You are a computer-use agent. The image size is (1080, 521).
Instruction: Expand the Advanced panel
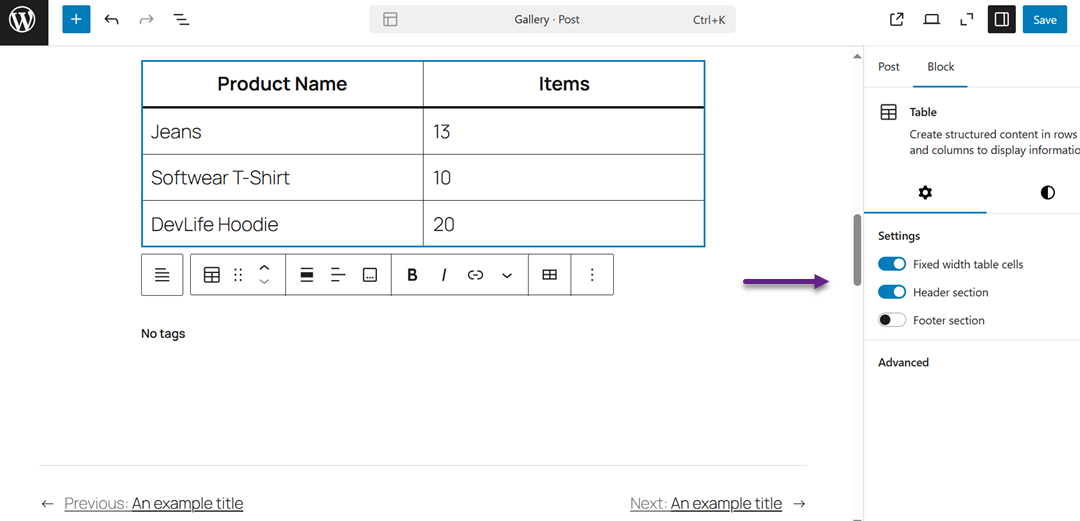(903, 362)
